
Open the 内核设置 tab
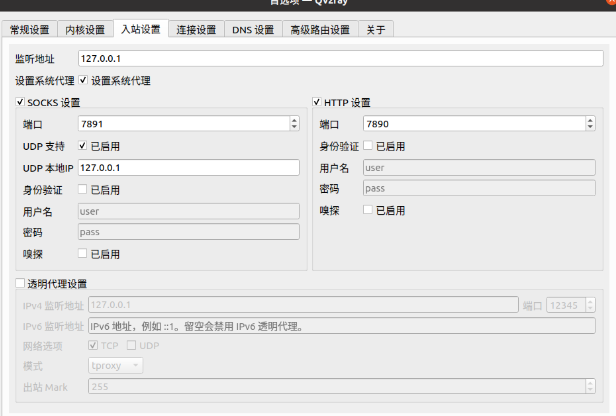tap(83, 30)
